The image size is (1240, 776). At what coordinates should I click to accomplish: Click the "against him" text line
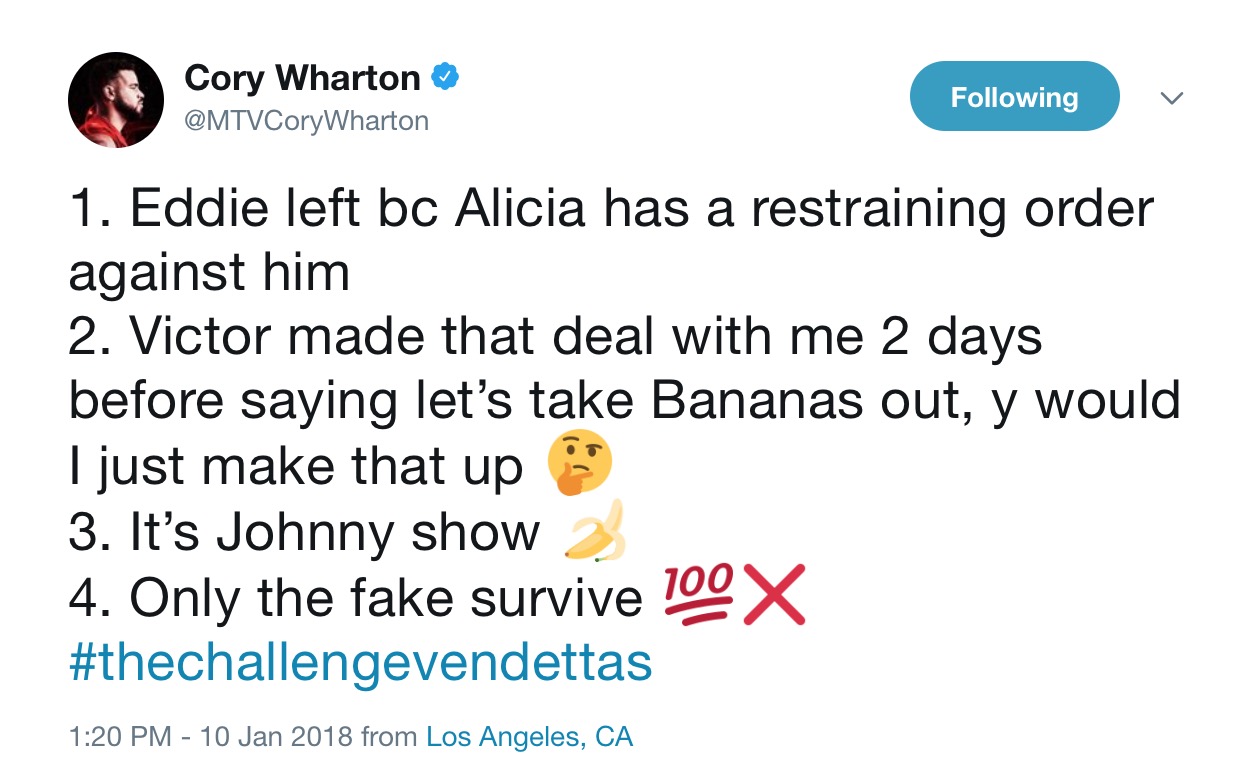click(209, 271)
